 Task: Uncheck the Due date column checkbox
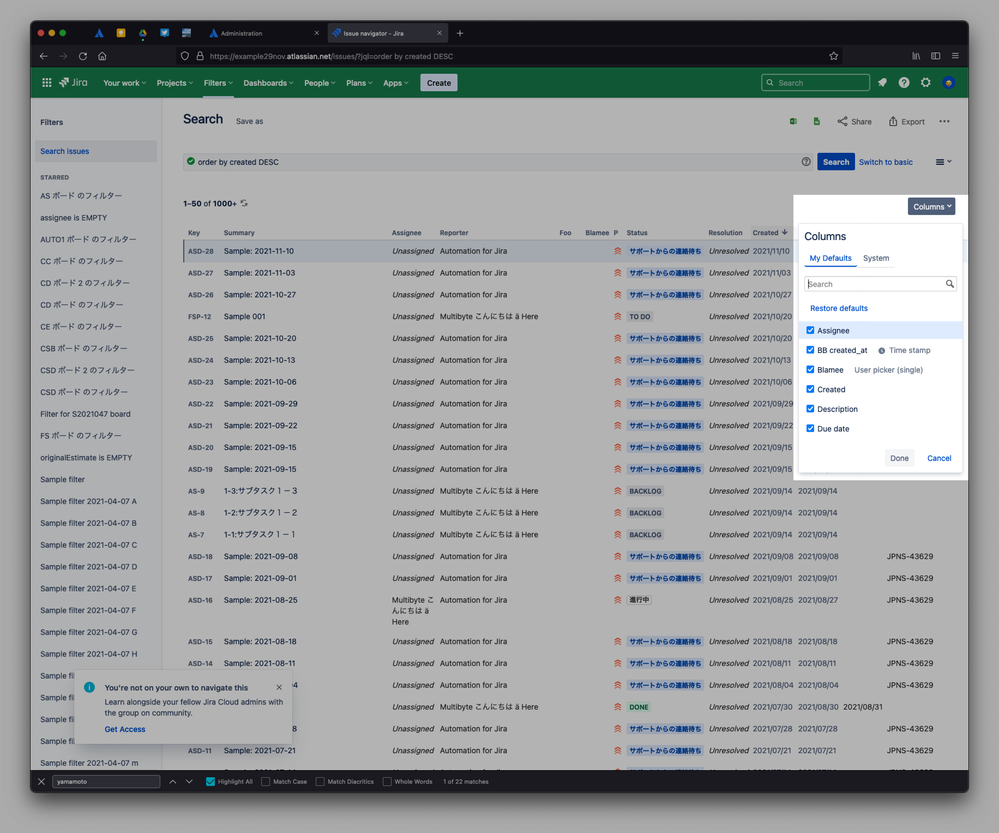point(810,428)
